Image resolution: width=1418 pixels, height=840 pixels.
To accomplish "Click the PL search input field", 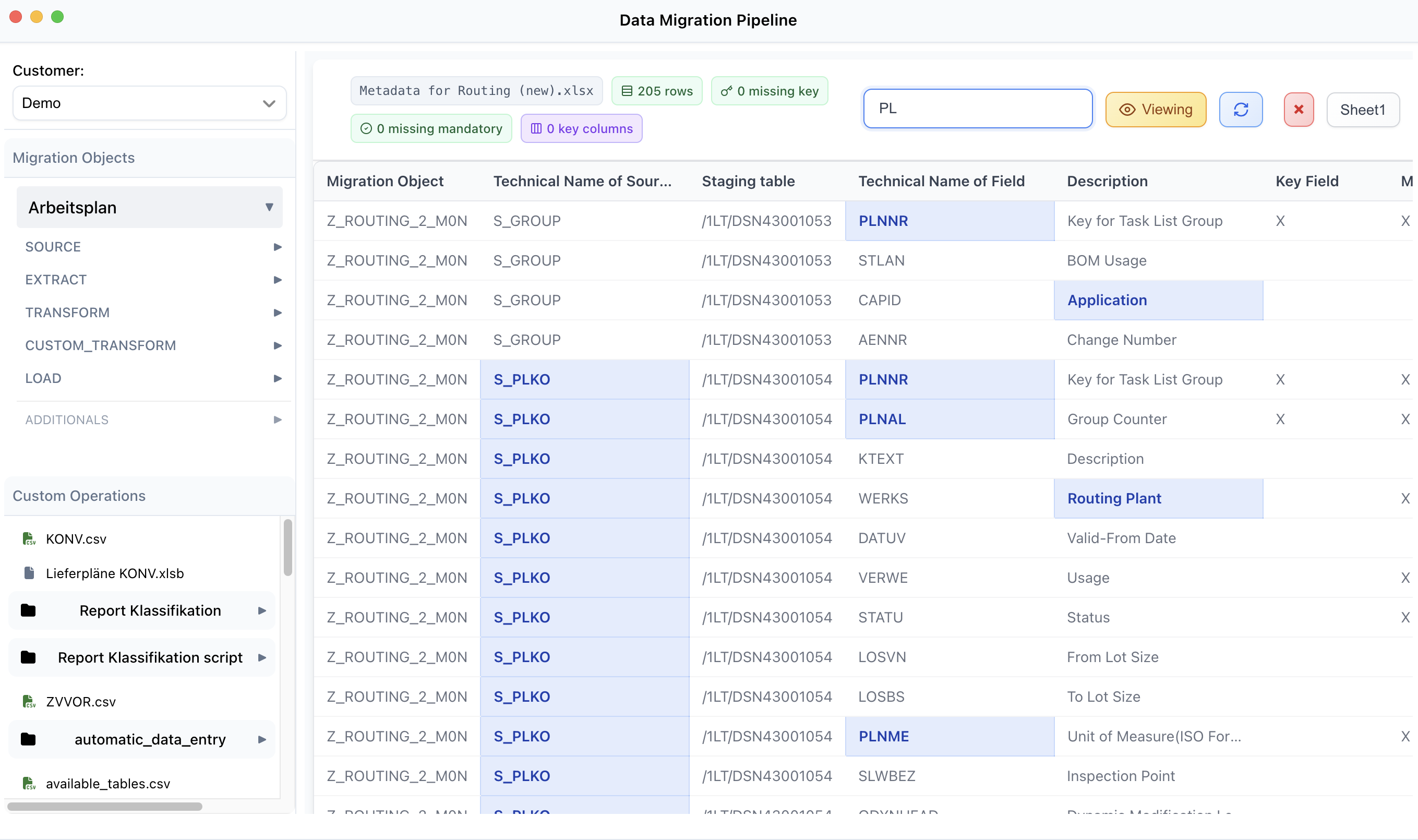I will click(977, 108).
